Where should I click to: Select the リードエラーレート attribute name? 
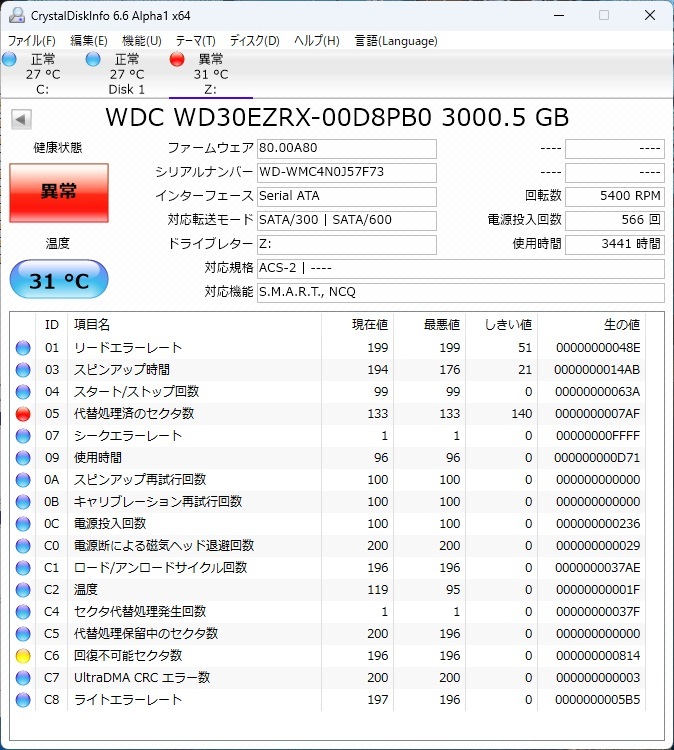(128, 348)
